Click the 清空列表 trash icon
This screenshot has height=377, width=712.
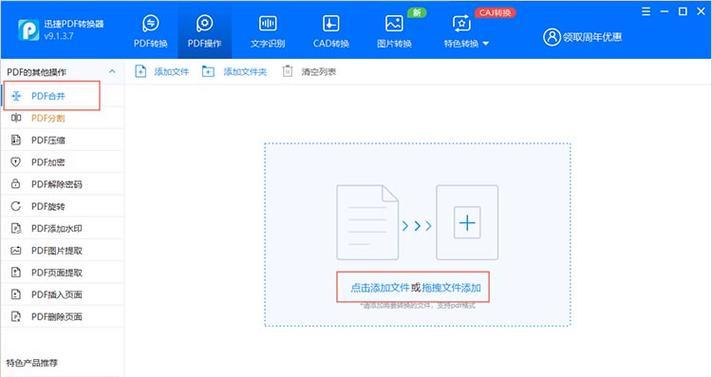tap(287, 71)
